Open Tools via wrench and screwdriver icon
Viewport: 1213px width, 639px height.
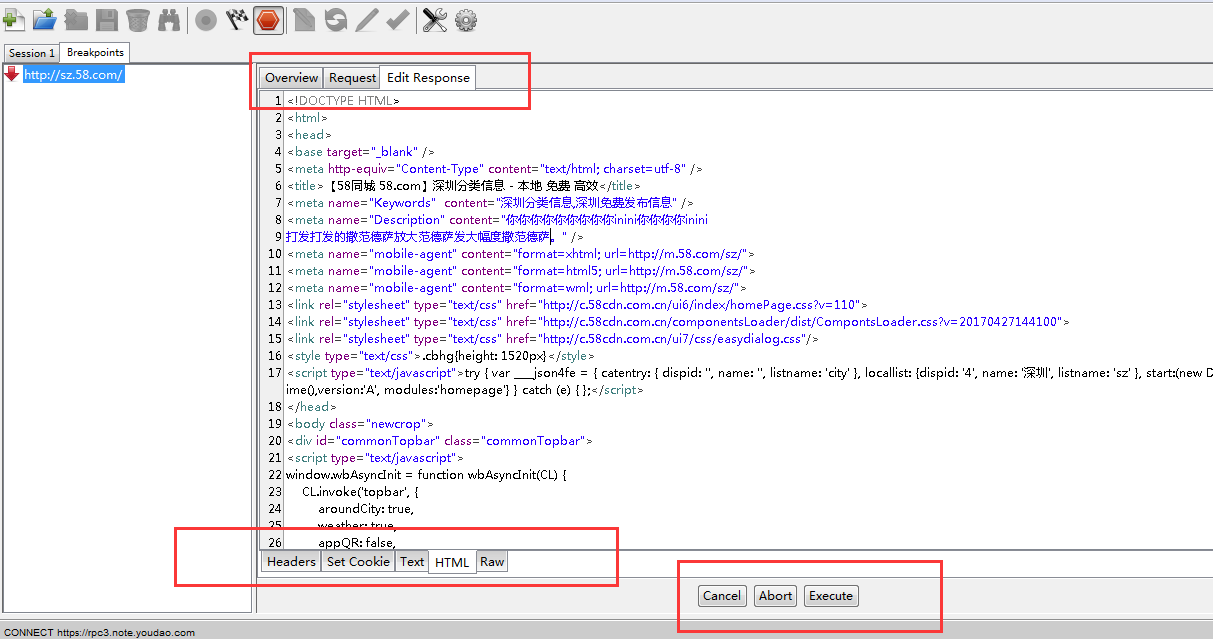pos(435,18)
